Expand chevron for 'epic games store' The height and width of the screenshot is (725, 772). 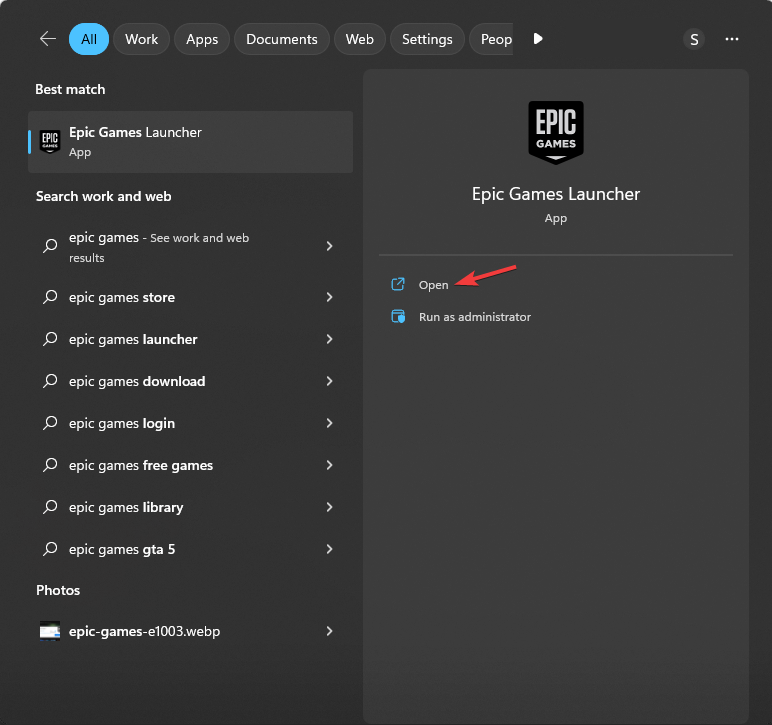[329, 297]
